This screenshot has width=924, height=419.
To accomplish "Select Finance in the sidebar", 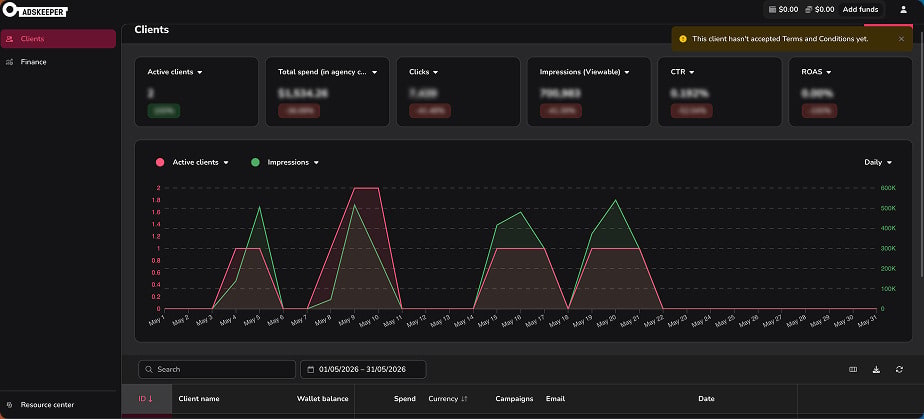I will click(58, 62).
